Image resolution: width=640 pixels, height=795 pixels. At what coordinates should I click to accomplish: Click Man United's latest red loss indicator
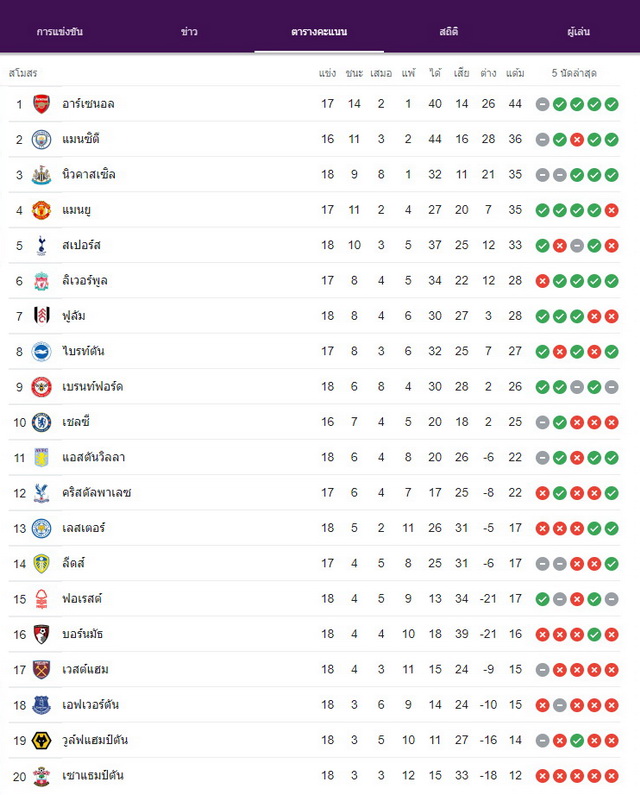coord(612,210)
